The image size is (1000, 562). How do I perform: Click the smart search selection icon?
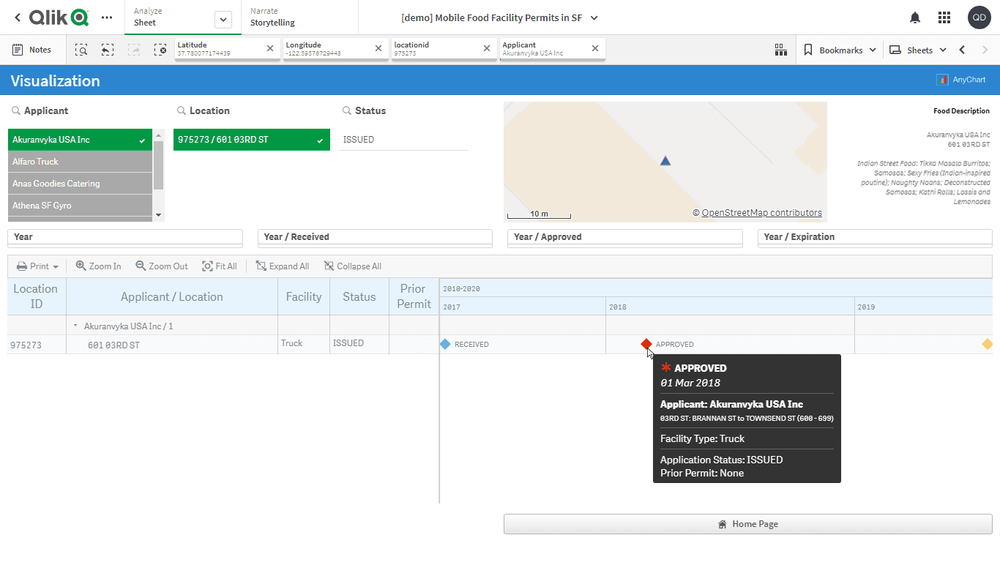81,50
